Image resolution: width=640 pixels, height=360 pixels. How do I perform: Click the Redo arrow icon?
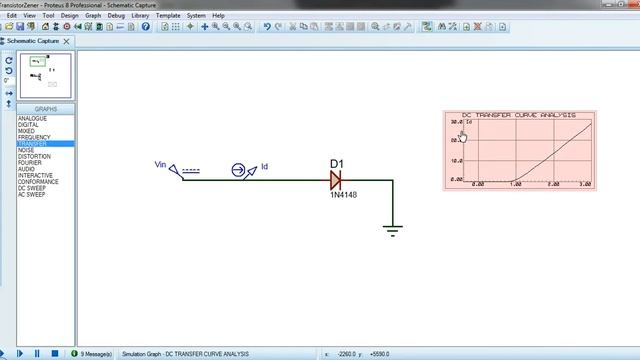(278, 27)
